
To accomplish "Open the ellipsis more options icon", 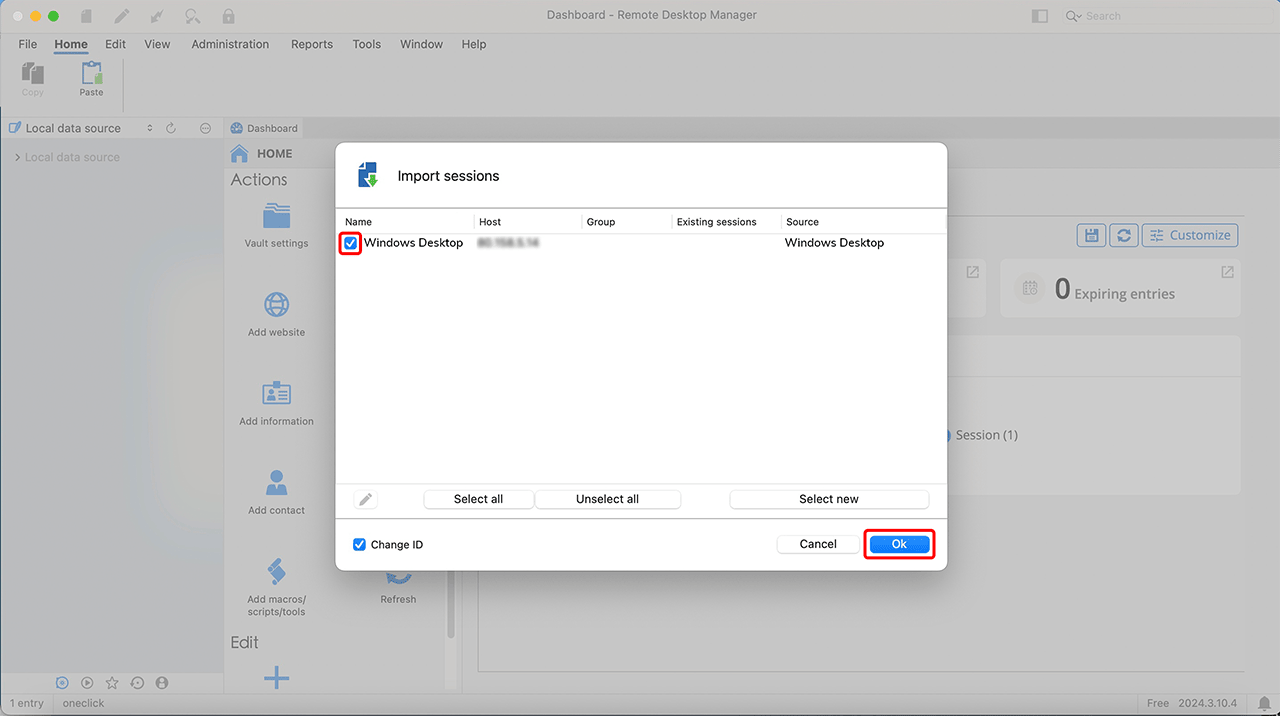I will pyautogui.click(x=205, y=128).
